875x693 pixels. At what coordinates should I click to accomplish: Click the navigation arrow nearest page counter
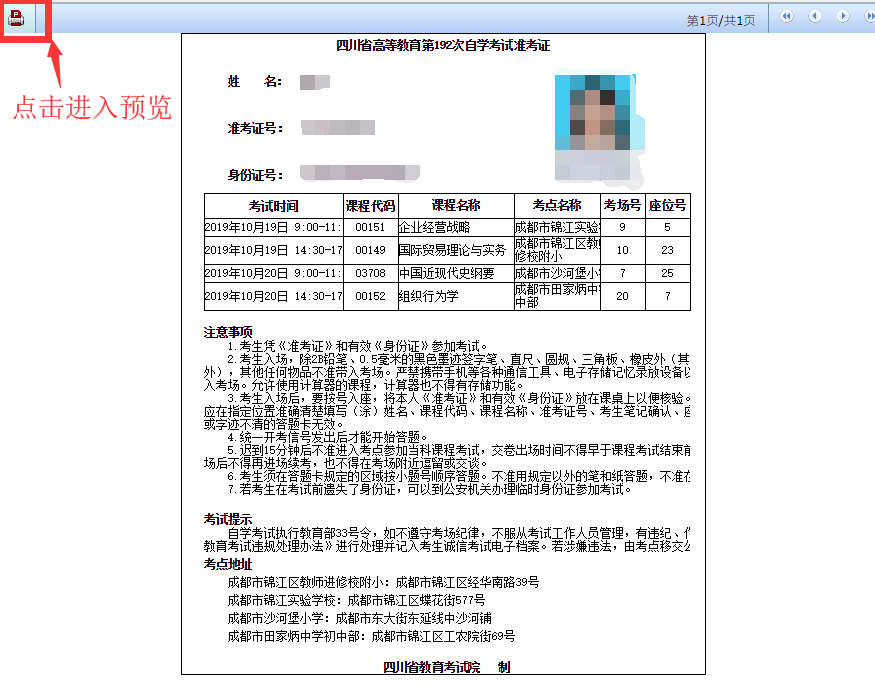(x=786, y=17)
